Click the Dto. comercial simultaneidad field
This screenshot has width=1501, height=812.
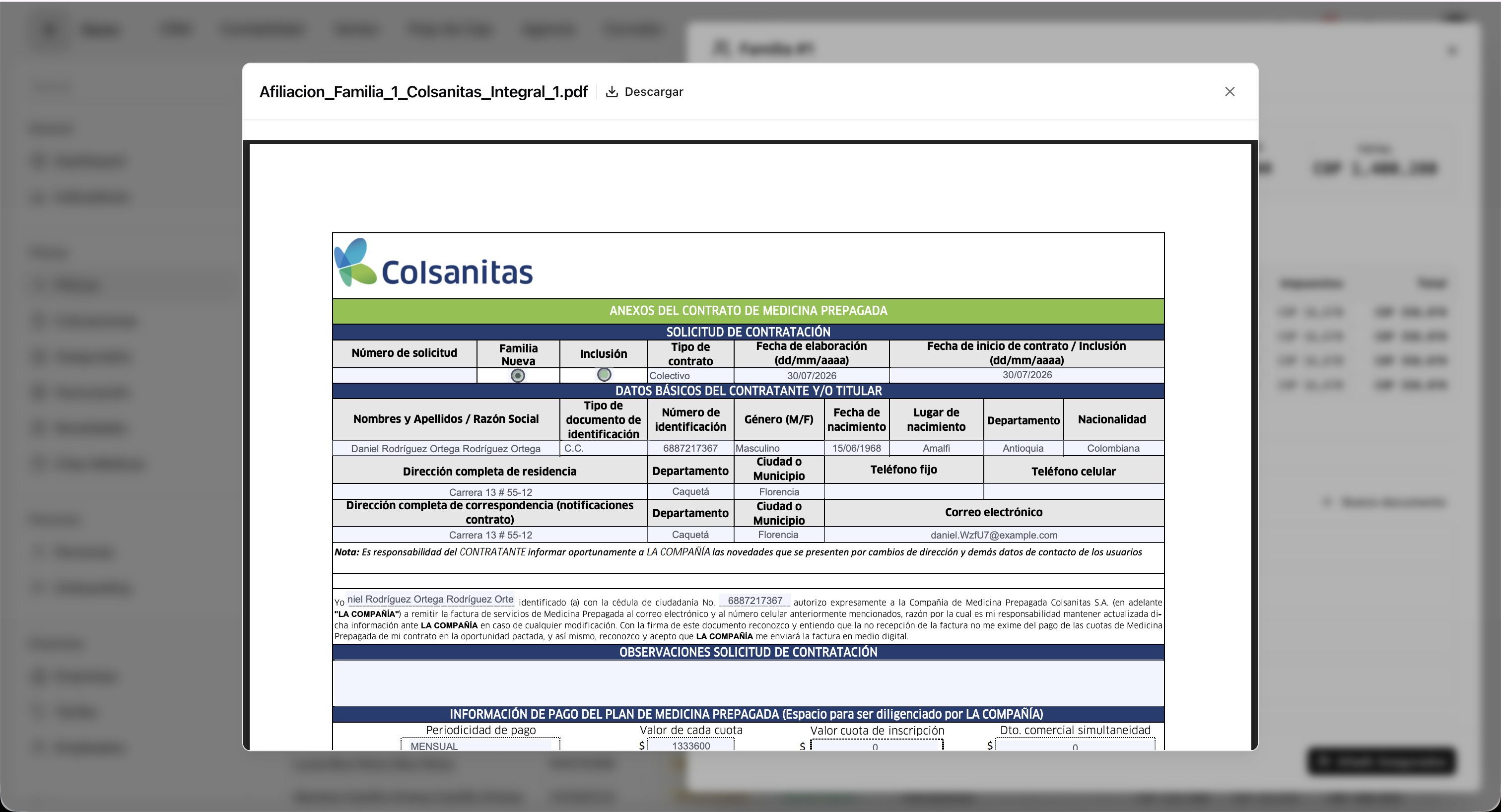pyautogui.click(x=1075, y=745)
